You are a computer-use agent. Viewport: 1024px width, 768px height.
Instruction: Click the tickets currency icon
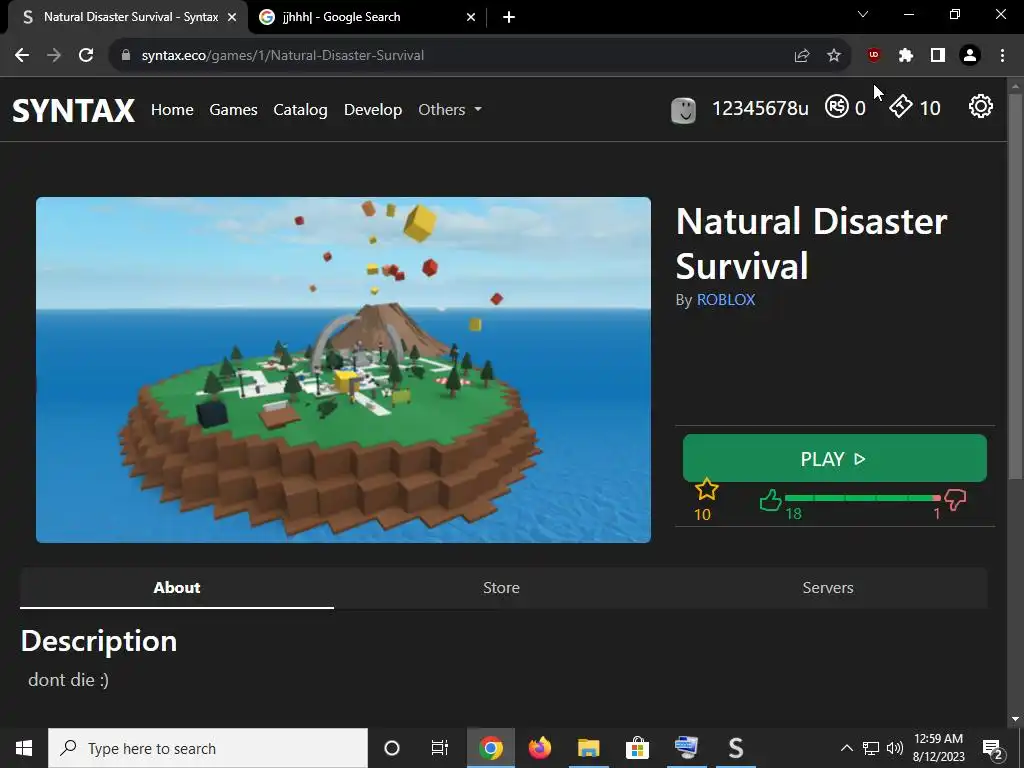click(x=901, y=106)
